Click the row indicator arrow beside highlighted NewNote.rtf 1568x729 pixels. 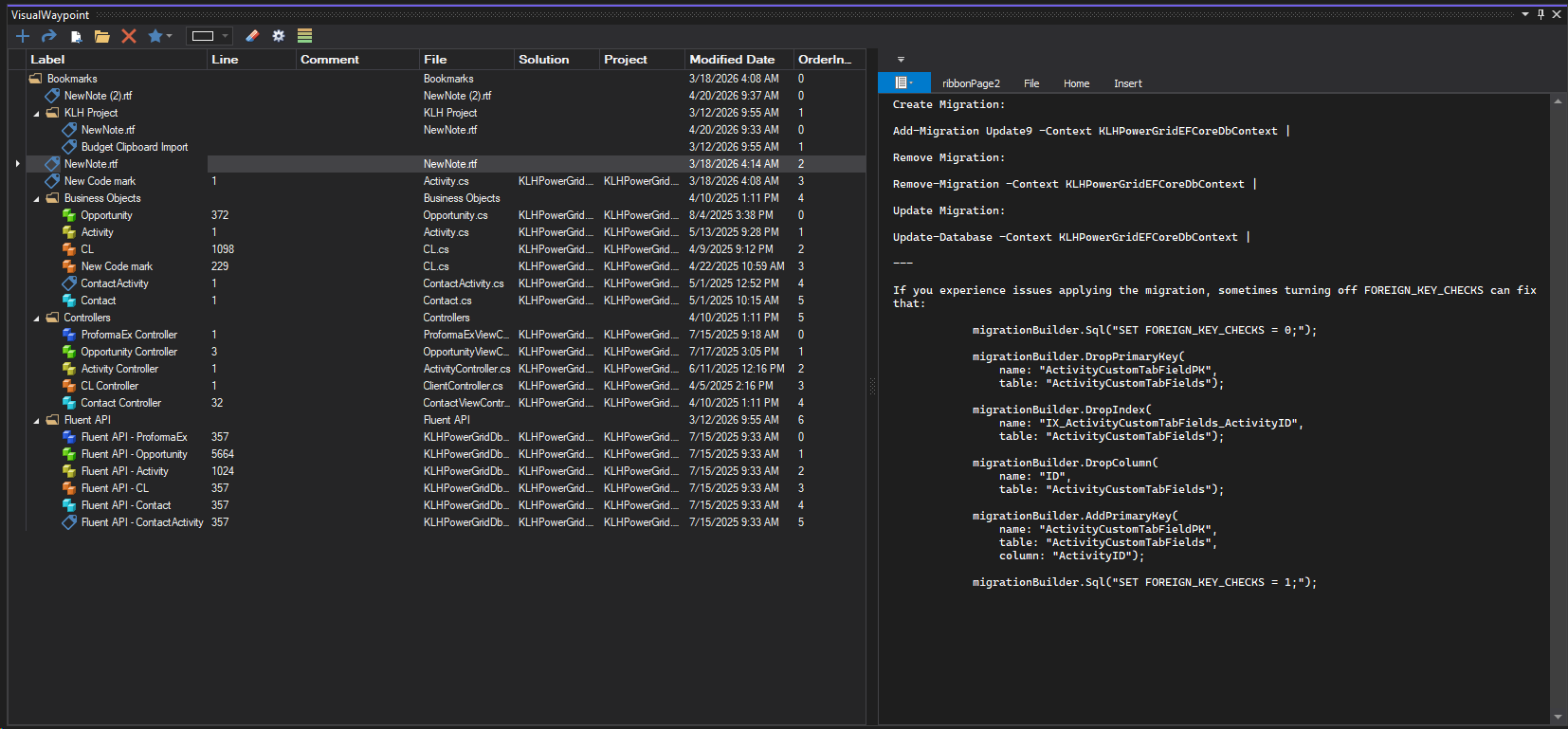point(18,164)
